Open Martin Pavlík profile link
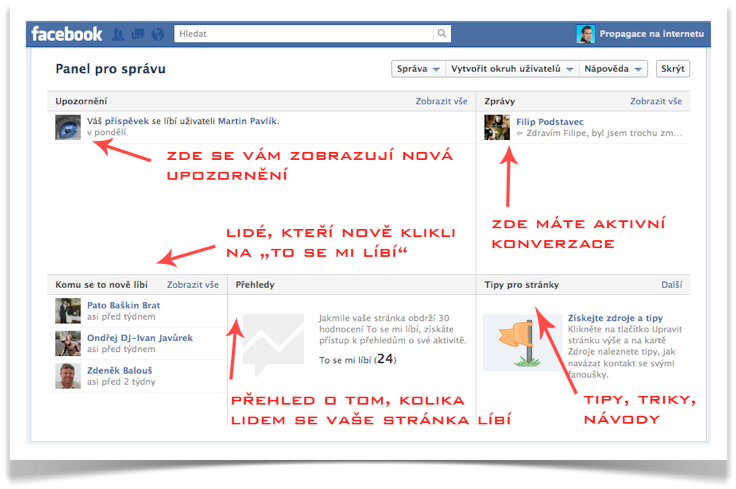The width and height of the screenshot is (736, 489). click(x=247, y=121)
